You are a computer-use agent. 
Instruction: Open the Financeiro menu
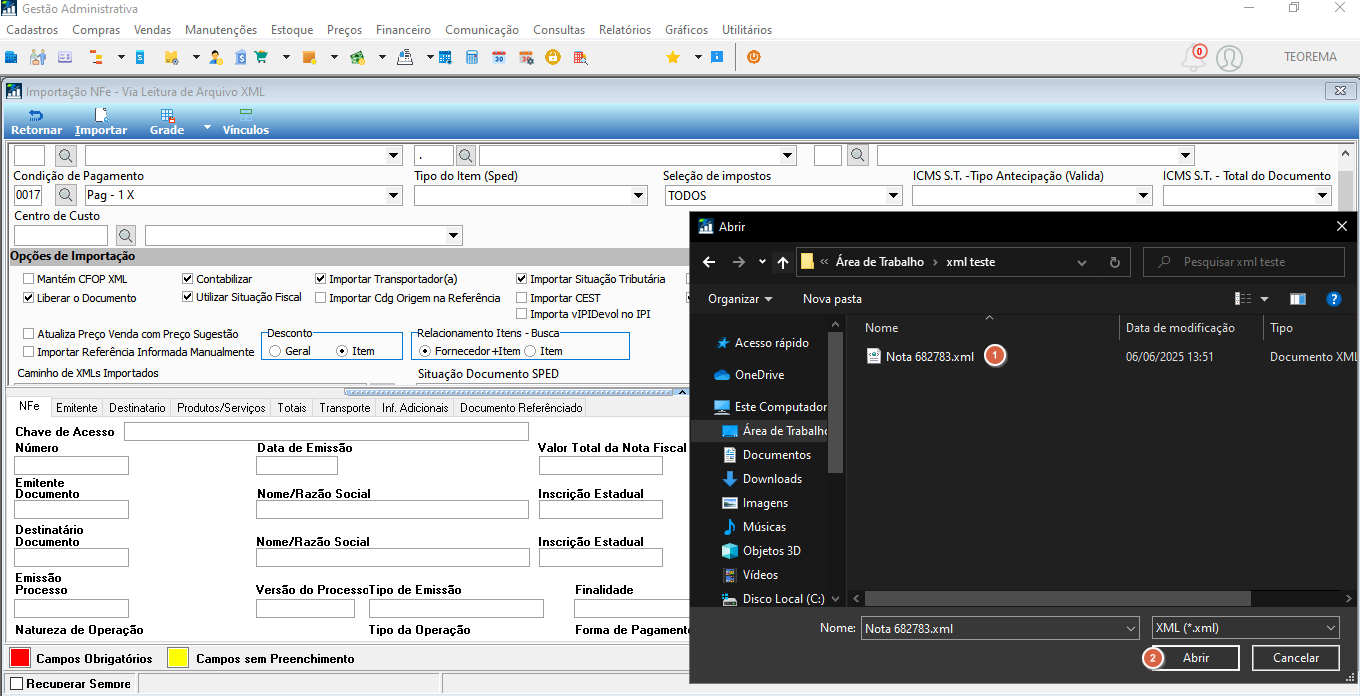click(x=403, y=30)
